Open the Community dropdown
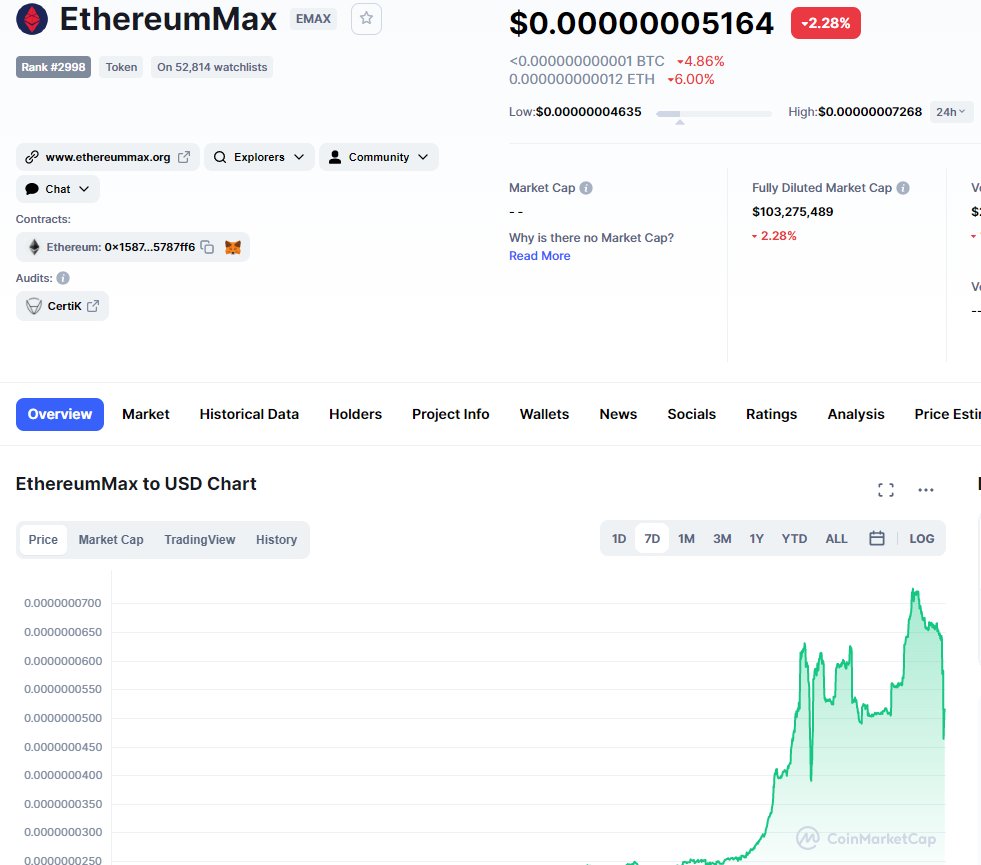The height and width of the screenshot is (865, 981). tap(379, 156)
